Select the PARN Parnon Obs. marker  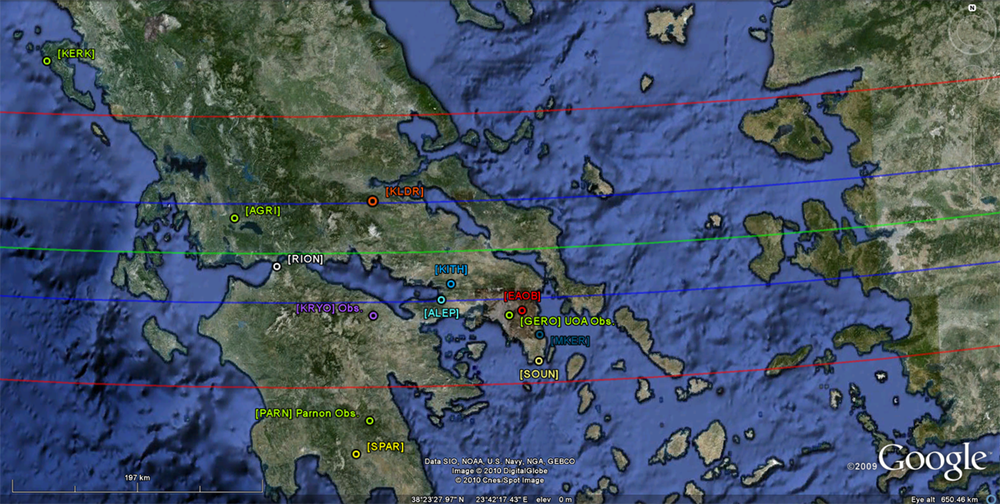(369, 421)
